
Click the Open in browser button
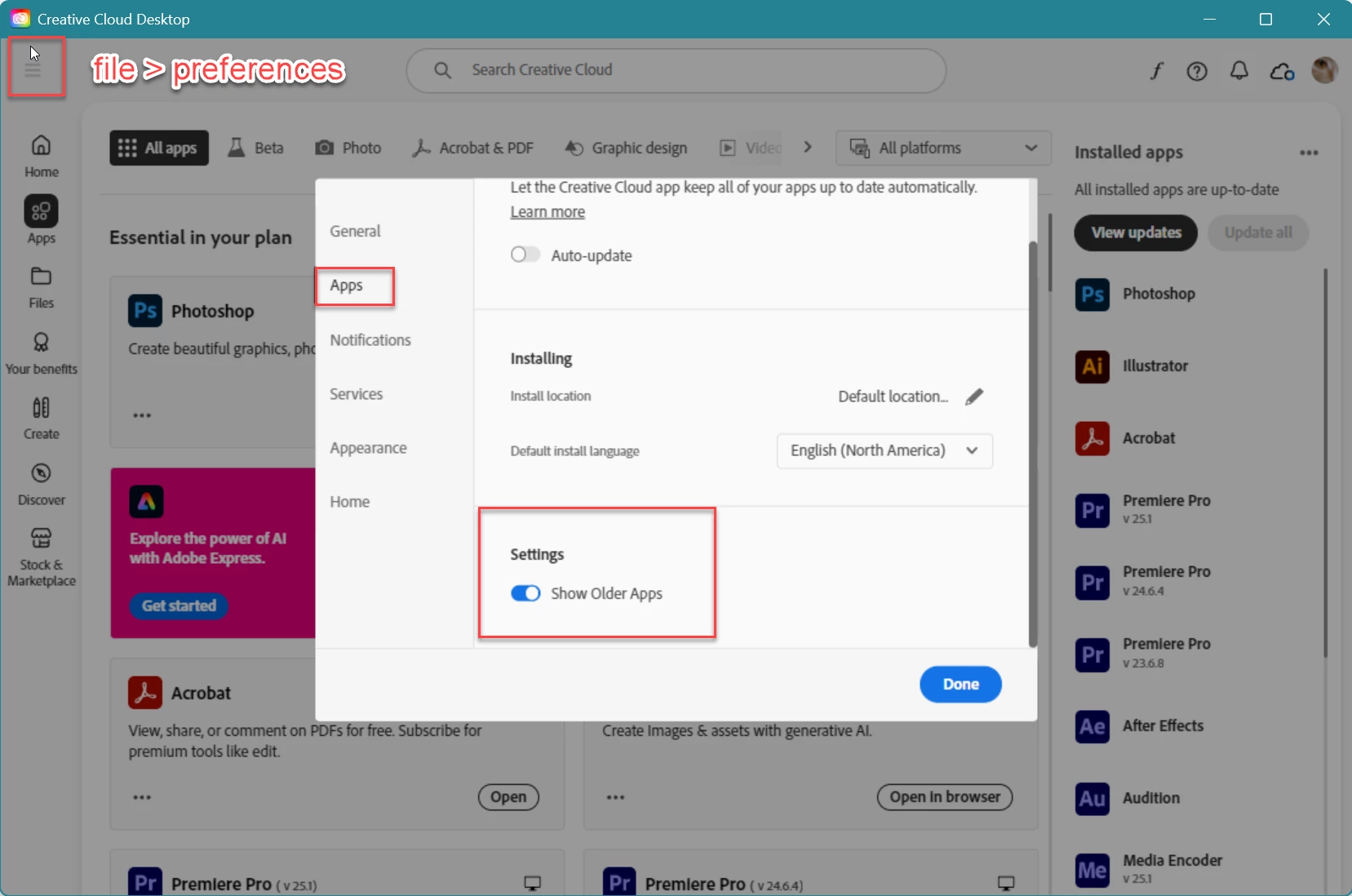pos(944,796)
